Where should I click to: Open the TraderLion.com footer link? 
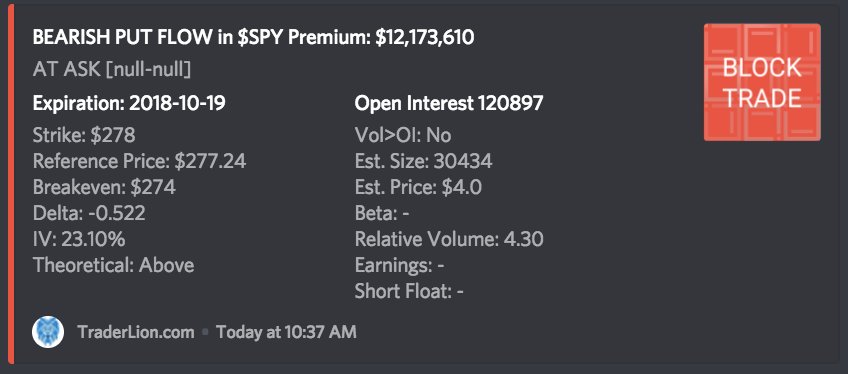(136, 332)
